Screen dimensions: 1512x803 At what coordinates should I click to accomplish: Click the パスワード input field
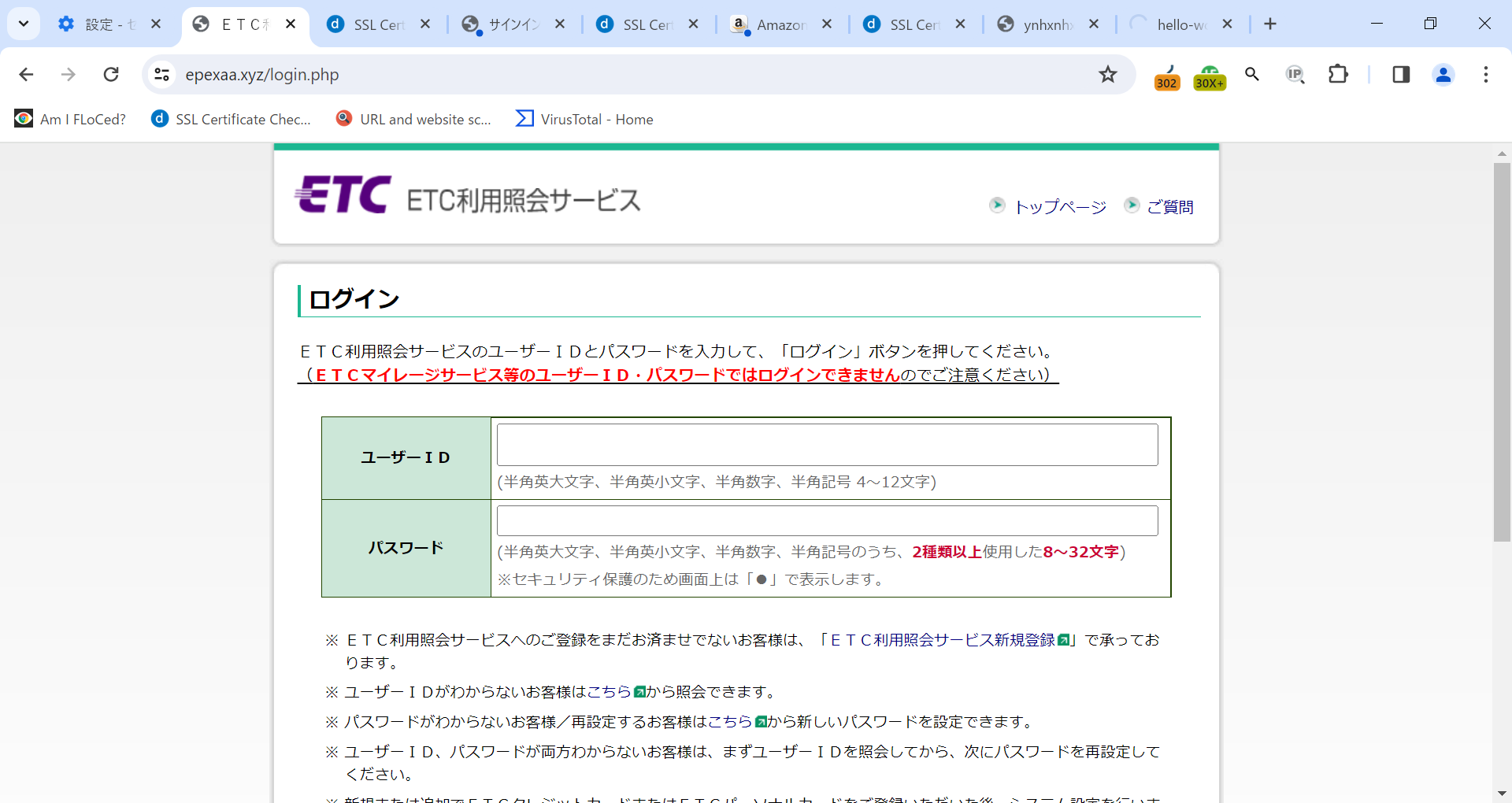coord(827,520)
